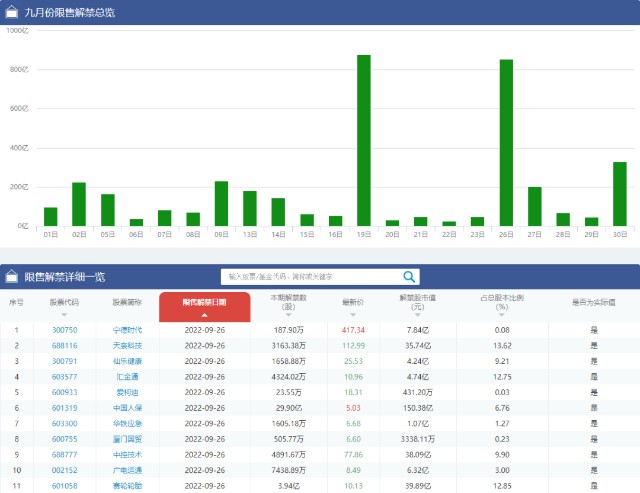Click the 01日 bar in the chart
The width and height of the screenshot is (640, 493).
(51, 217)
